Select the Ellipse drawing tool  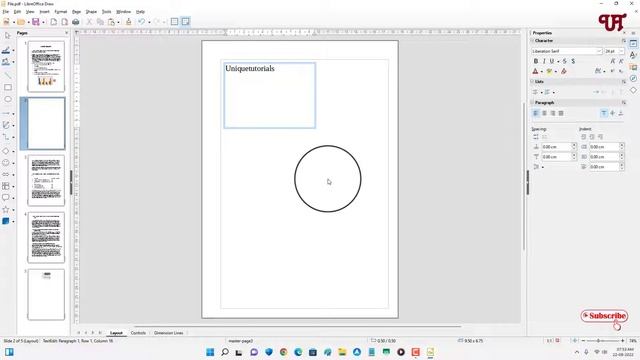[x=7, y=99]
